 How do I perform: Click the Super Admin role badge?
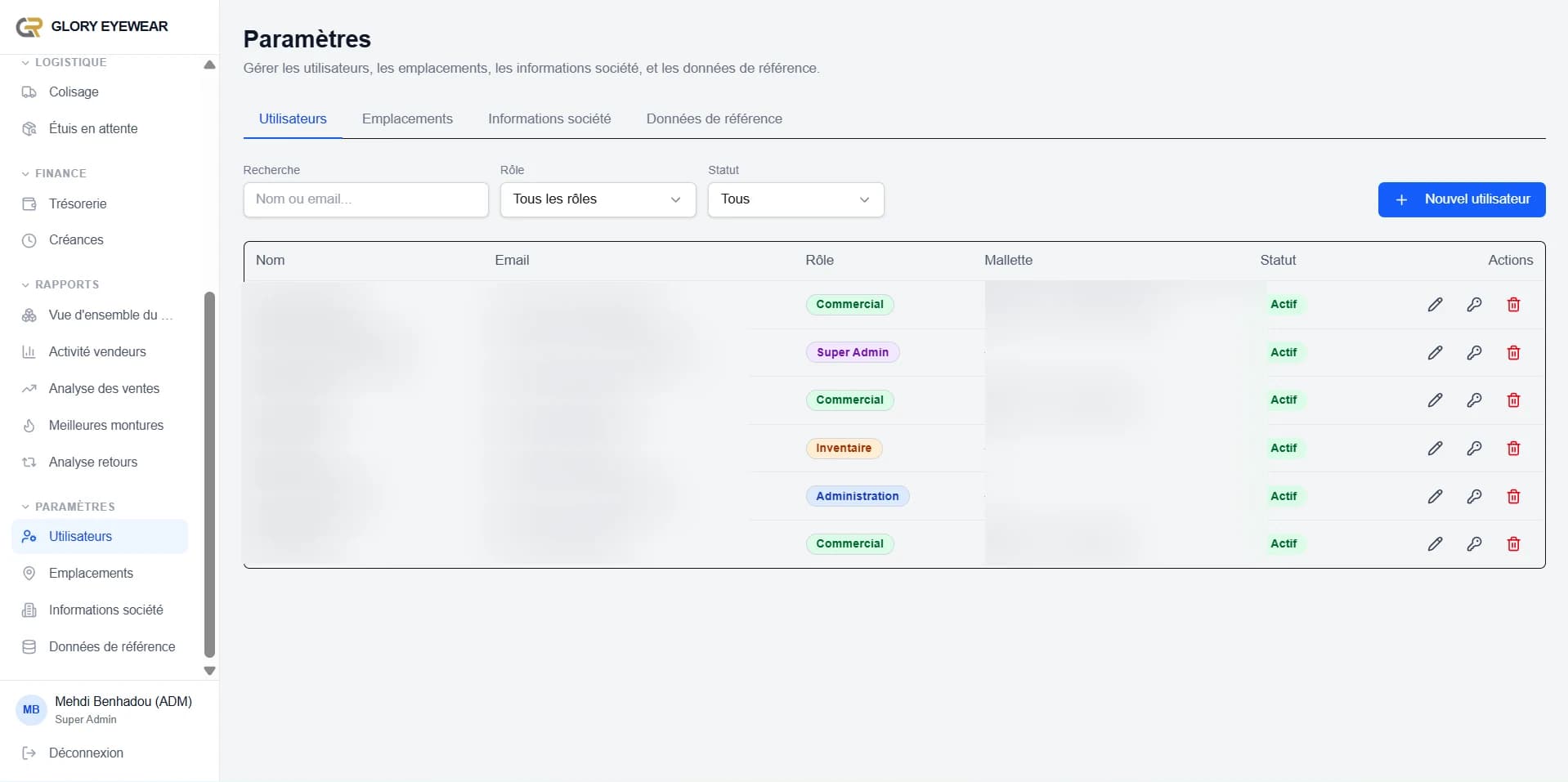(x=853, y=352)
